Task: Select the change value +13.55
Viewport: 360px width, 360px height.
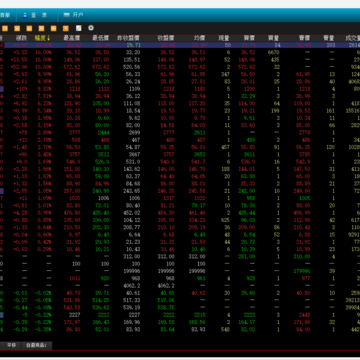Action: (x=19, y=60)
